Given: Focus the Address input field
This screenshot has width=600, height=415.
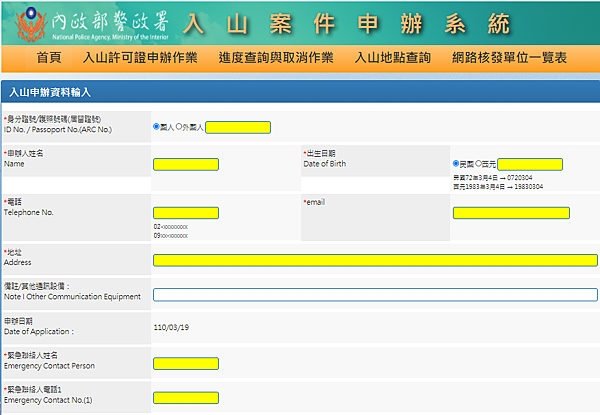Looking at the screenshot, I should click(x=375, y=260).
